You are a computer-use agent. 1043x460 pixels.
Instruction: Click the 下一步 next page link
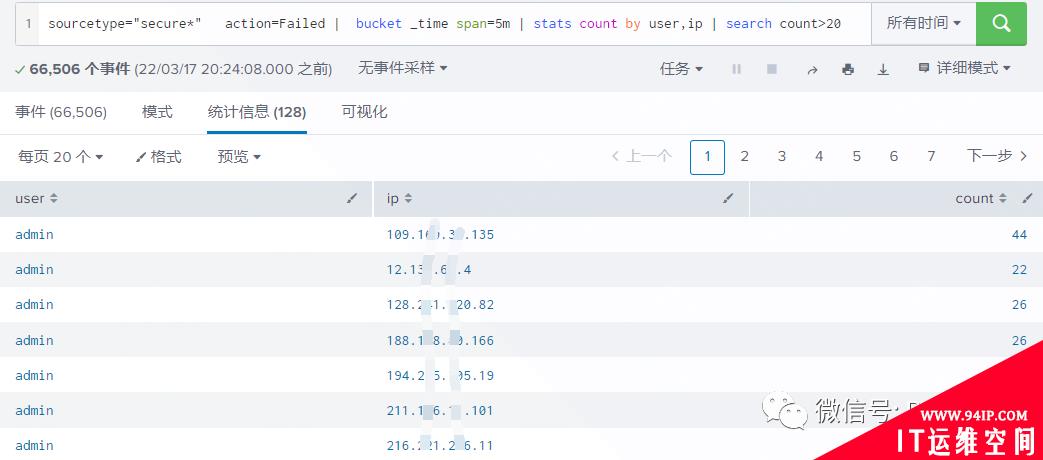[x=997, y=156]
